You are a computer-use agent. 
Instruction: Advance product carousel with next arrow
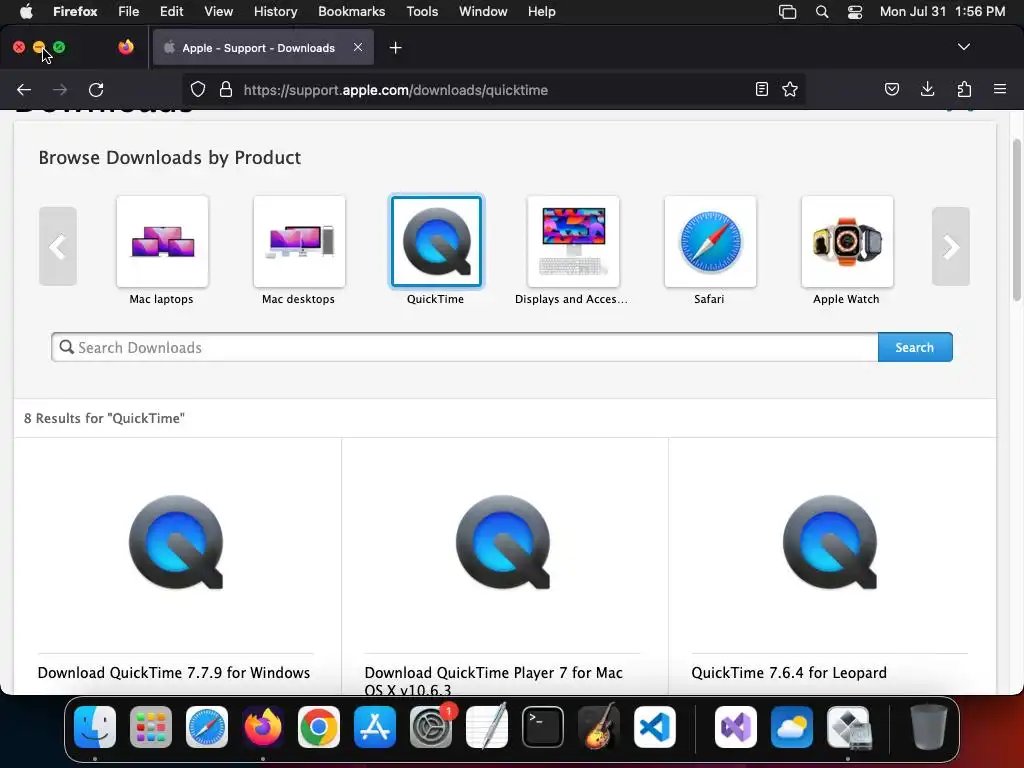[x=950, y=247]
